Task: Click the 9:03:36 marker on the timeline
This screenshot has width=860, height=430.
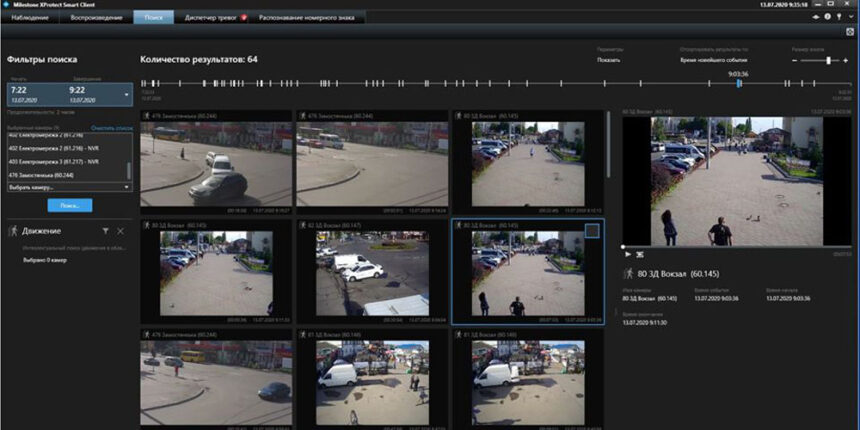Action: coord(739,84)
